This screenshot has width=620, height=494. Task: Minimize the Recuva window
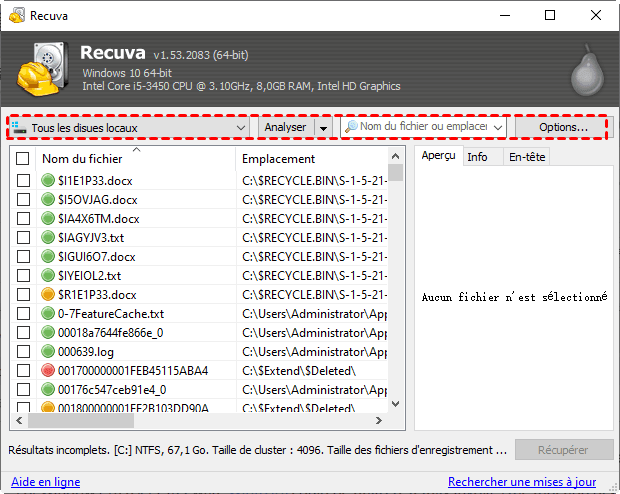click(x=505, y=15)
